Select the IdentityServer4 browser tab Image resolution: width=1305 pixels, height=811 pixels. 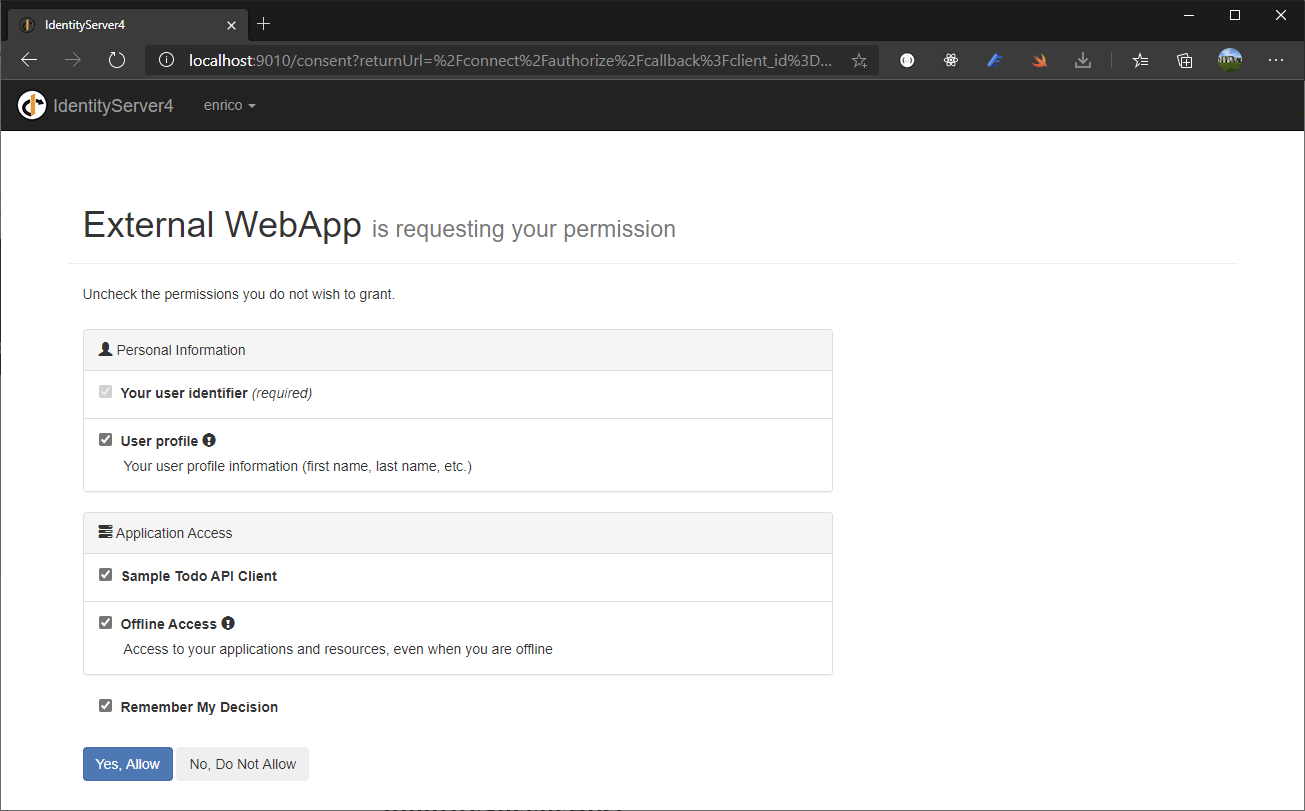(x=120, y=24)
